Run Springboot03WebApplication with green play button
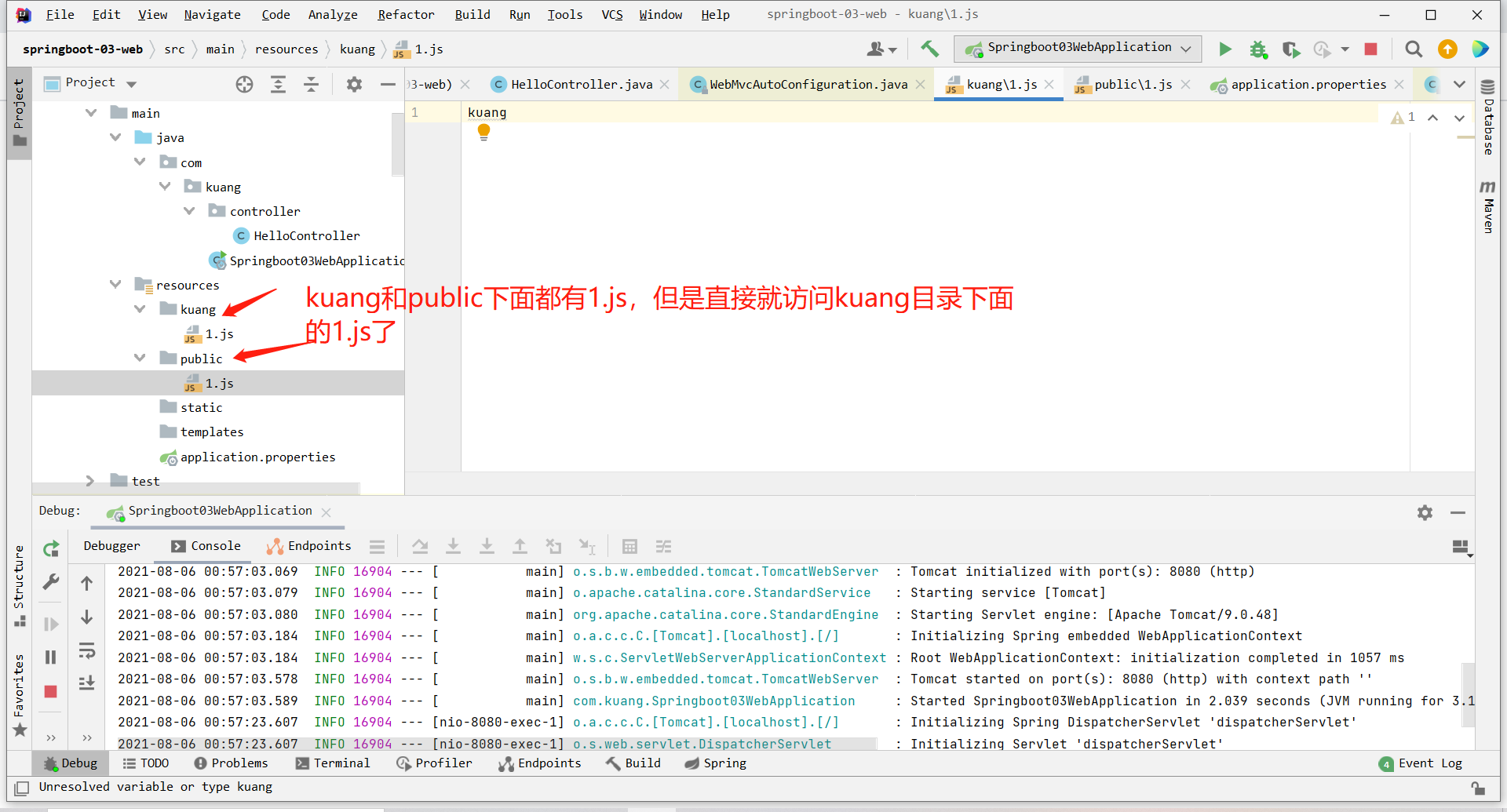This screenshot has height=812, width=1507. [x=1224, y=49]
